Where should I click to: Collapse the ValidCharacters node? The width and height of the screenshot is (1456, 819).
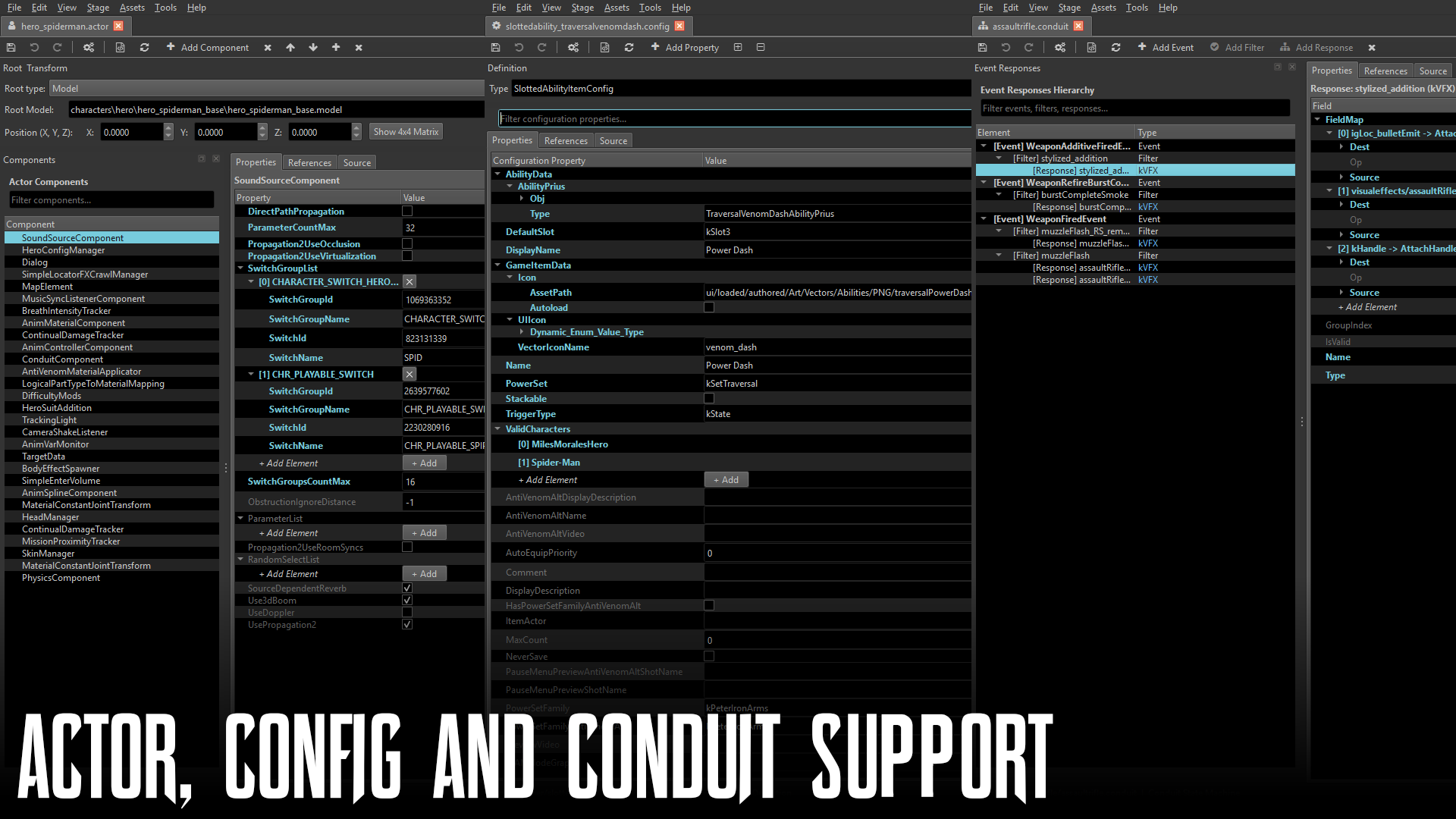coord(498,429)
